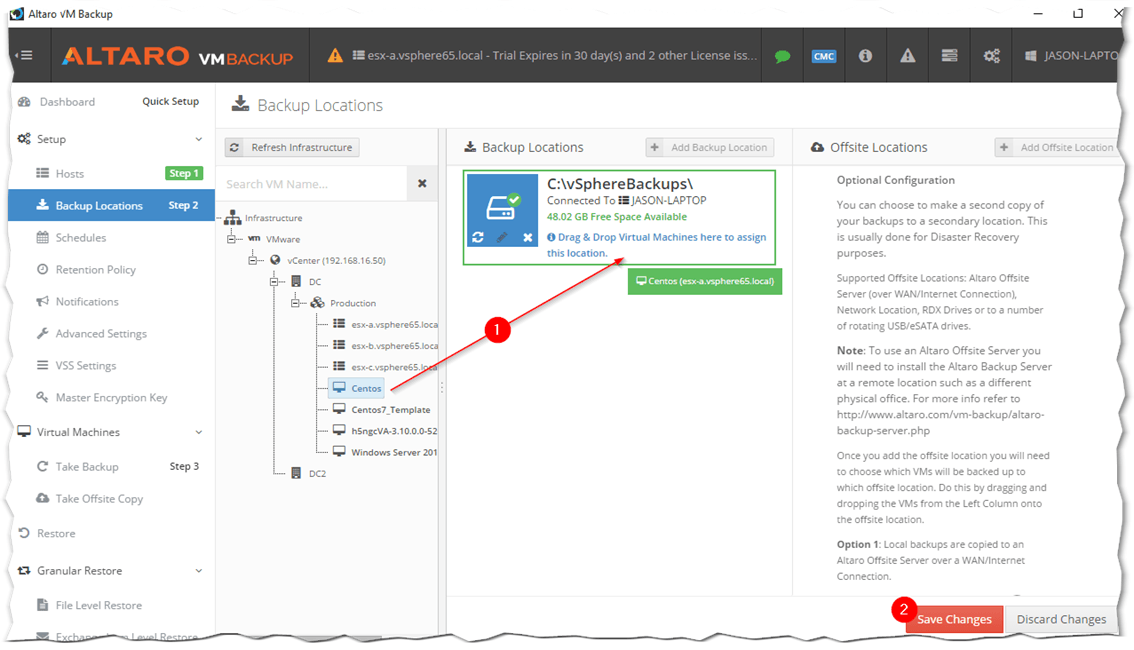Clear the VM search with the X button

tap(422, 184)
